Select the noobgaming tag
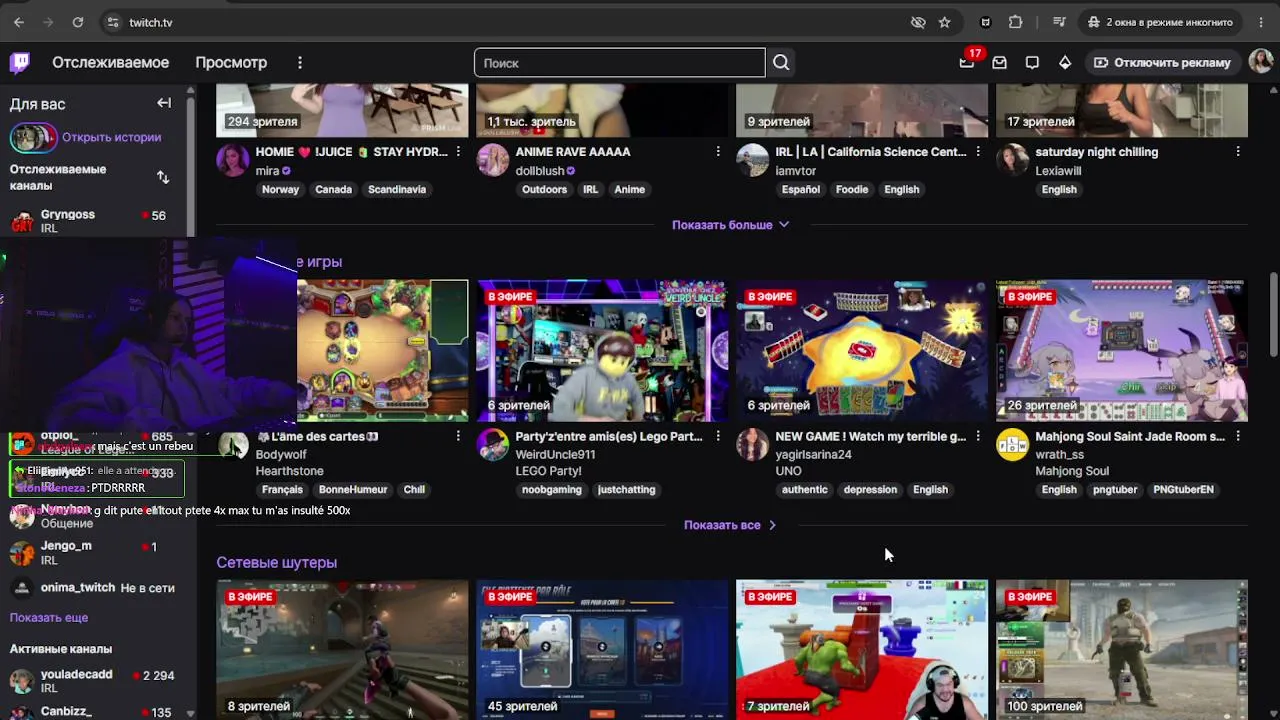The image size is (1280, 720). pos(551,490)
